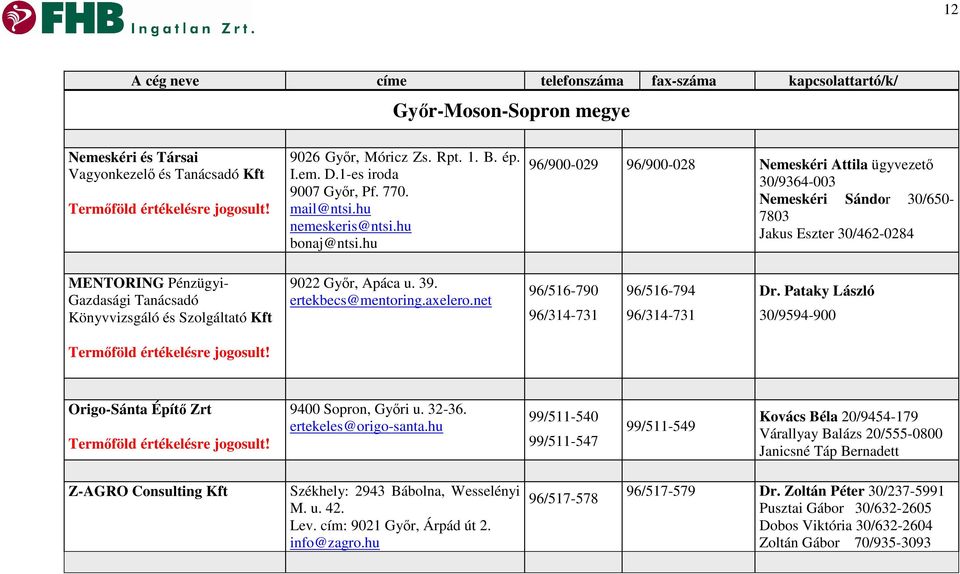Click the address line '9007 Győr, Pf. 770.'
This screenshot has width=960, height=574.
[x=349, y=192]
